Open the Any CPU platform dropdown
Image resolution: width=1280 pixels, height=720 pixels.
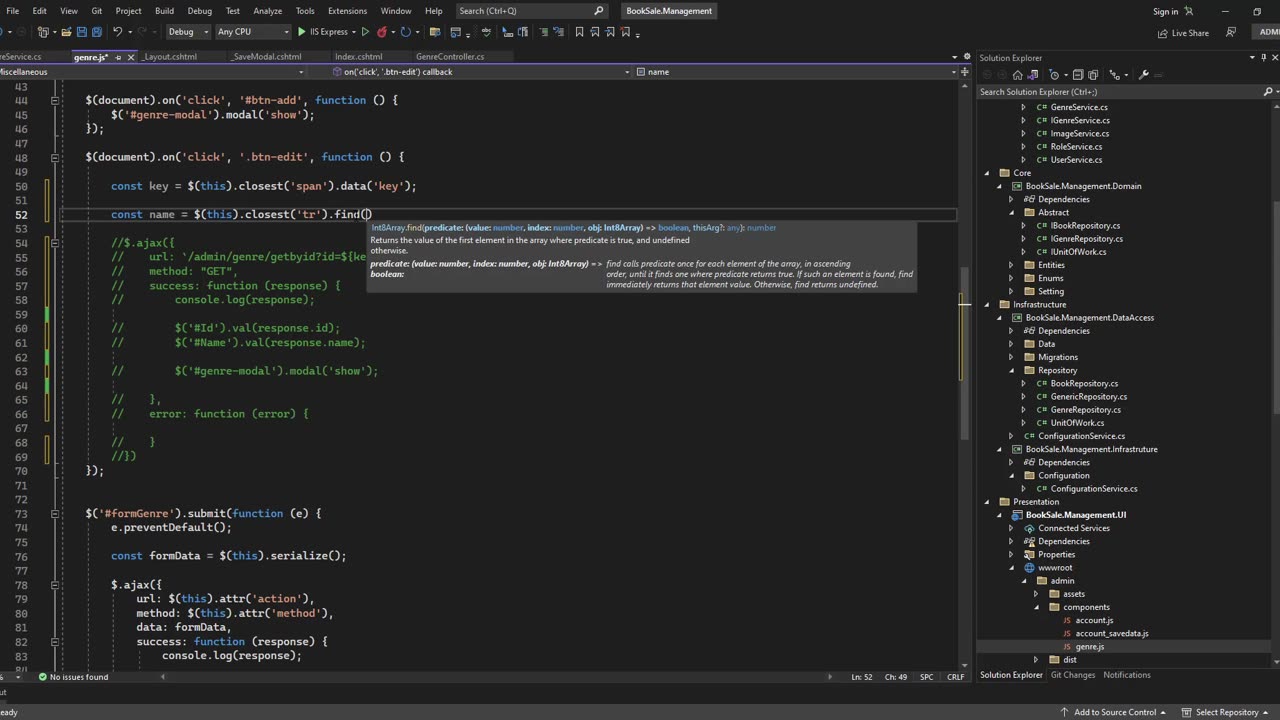click(252, 32)
